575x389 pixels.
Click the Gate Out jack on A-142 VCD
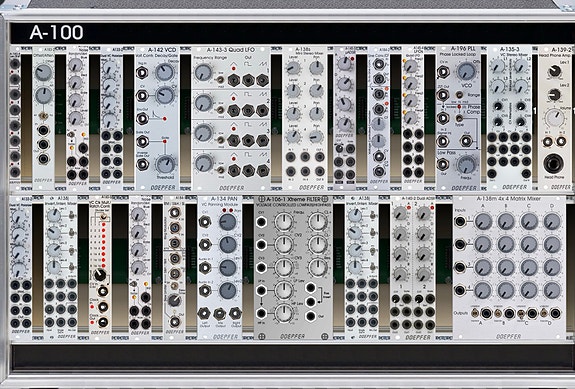pos(142,142)
